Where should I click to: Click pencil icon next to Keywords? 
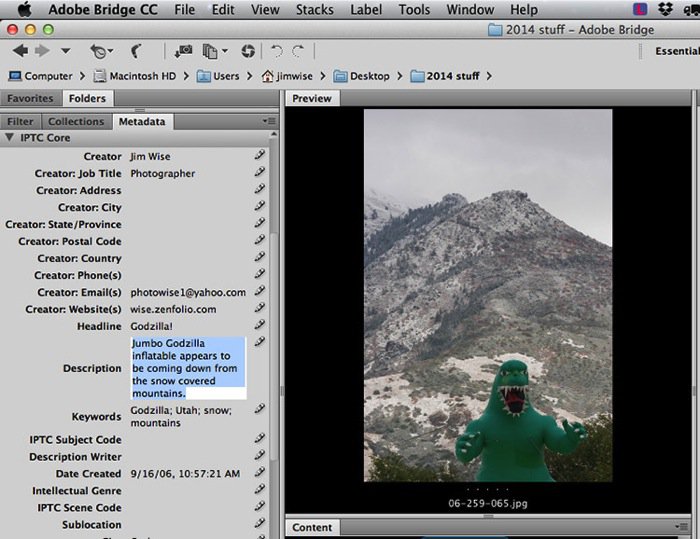[260, 409]
